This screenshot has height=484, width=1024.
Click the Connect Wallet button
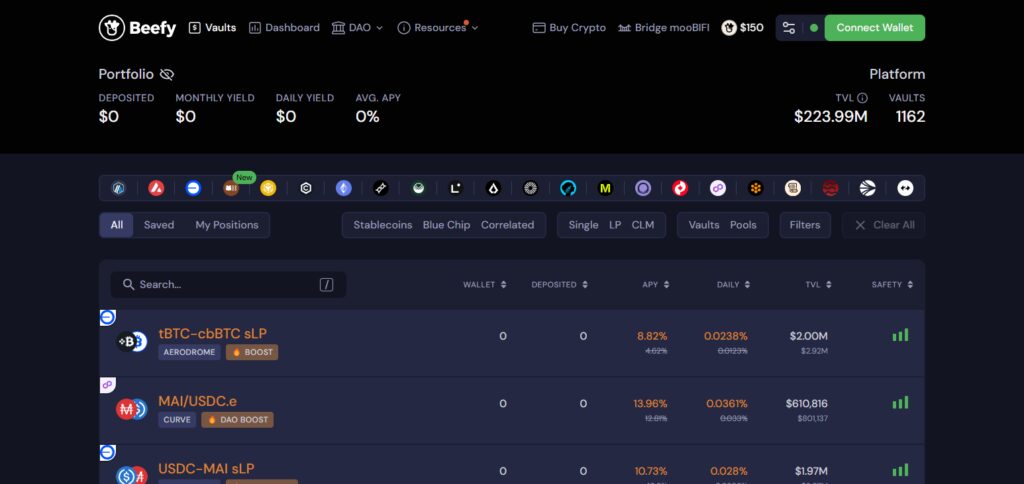[x=874, y=27]
